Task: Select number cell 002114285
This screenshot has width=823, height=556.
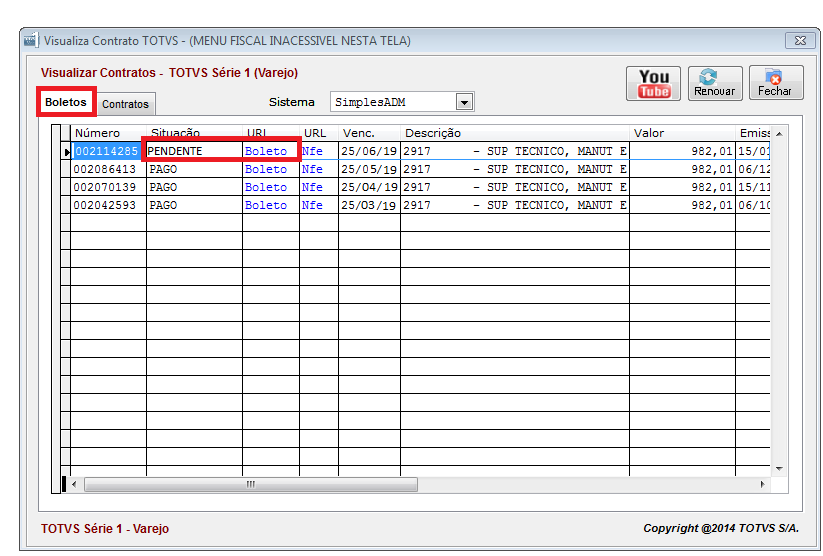Action: tap(106, 151)
